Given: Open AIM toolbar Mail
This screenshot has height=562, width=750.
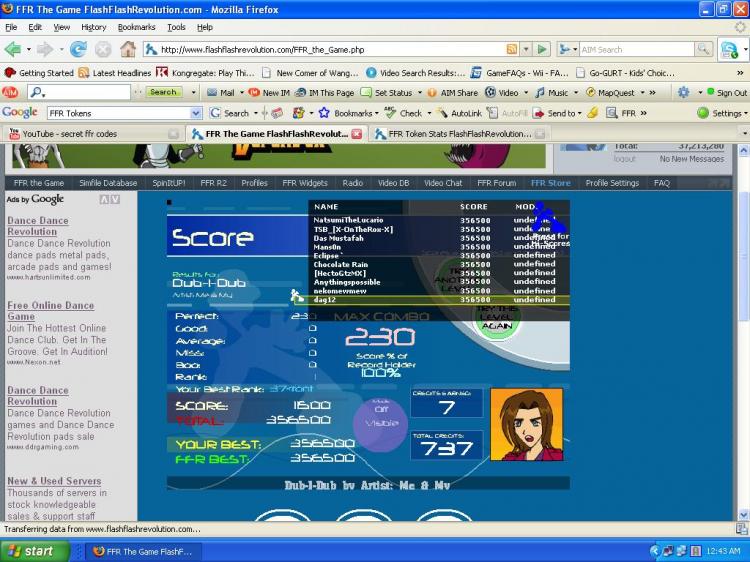Looking at the screenshot, I should tap(221, 93).
